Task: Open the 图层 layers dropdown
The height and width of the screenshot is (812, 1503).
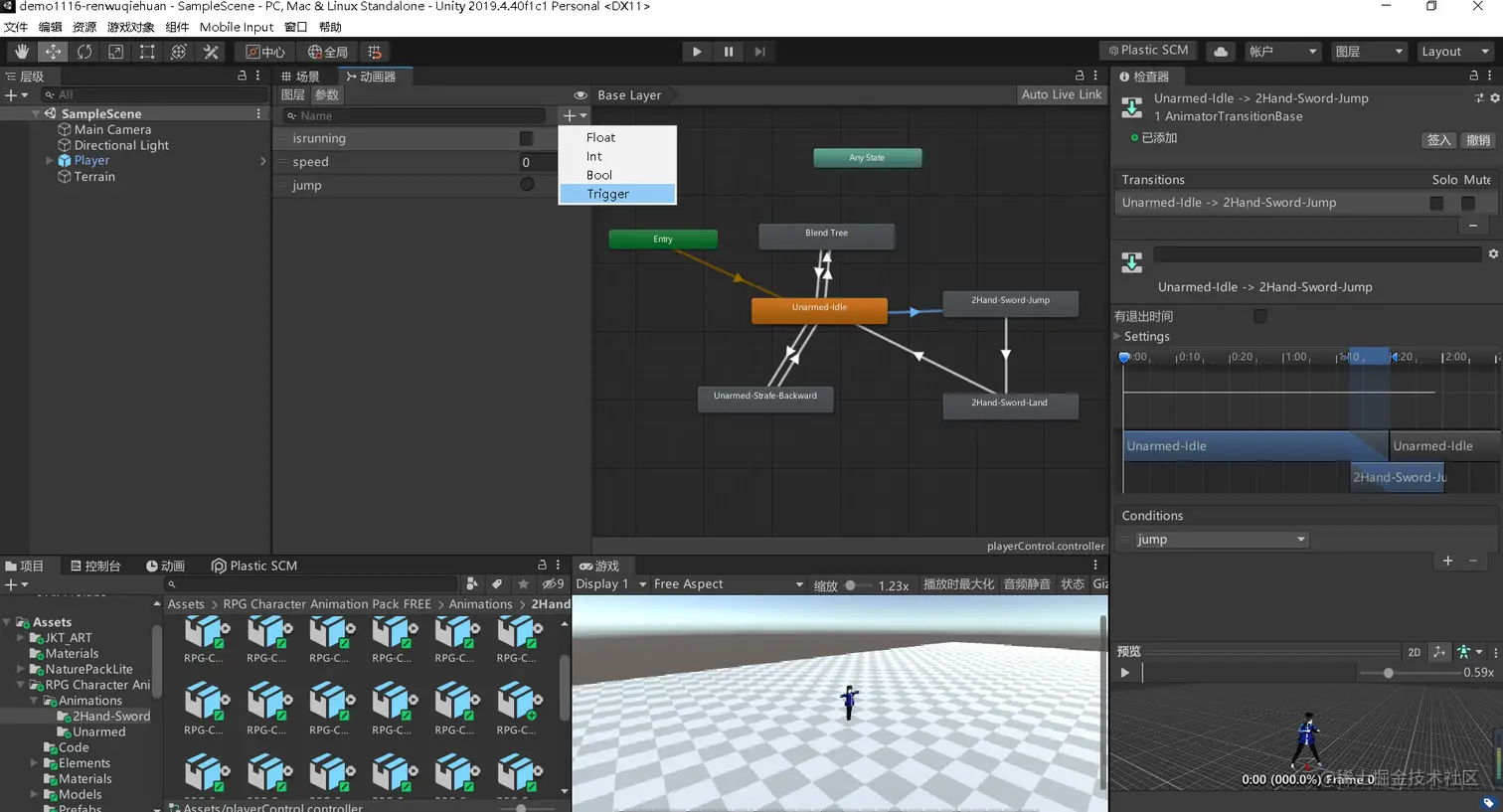Action: pos(1368,52)
